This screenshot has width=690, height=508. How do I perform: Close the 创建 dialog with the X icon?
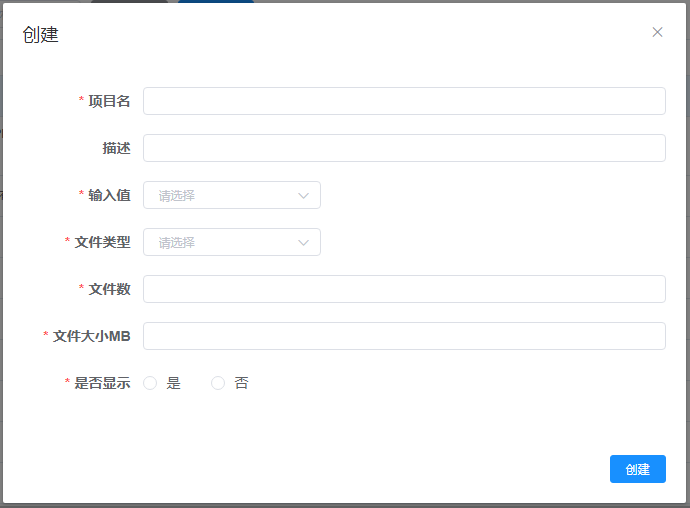(x=657, y=32)
